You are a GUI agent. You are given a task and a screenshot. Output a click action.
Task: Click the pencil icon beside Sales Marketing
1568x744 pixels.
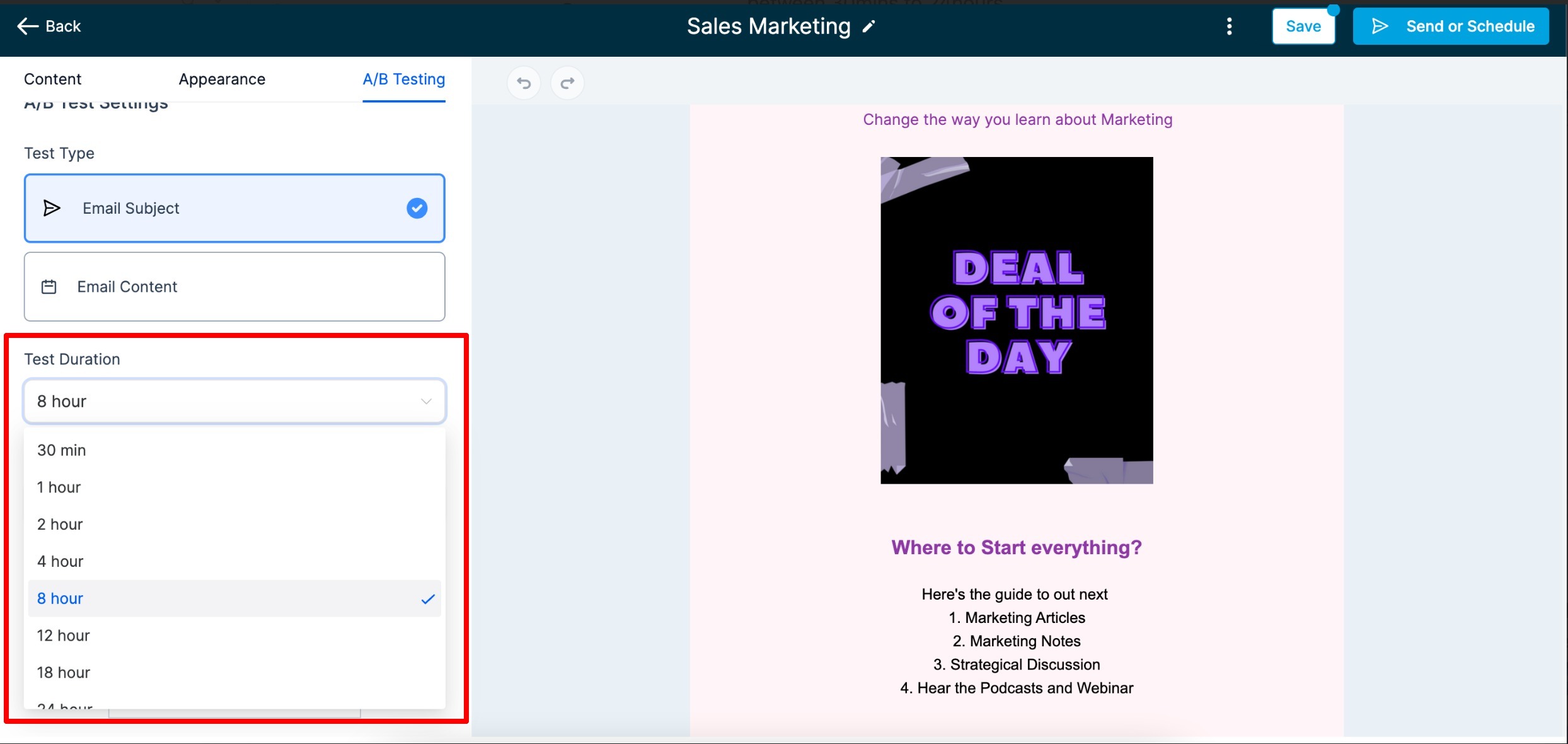click(869, 26)
